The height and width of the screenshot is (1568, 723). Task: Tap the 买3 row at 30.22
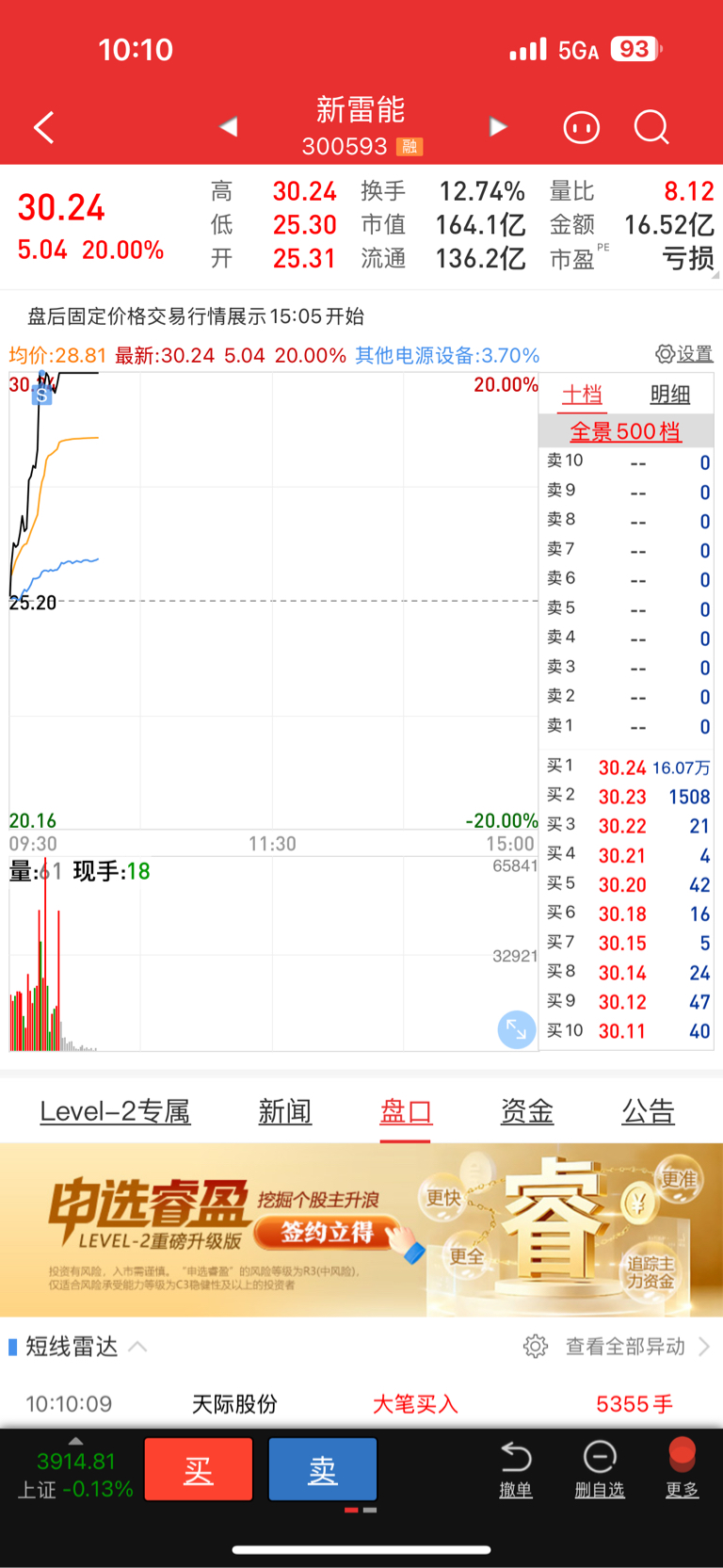[627, 826]
